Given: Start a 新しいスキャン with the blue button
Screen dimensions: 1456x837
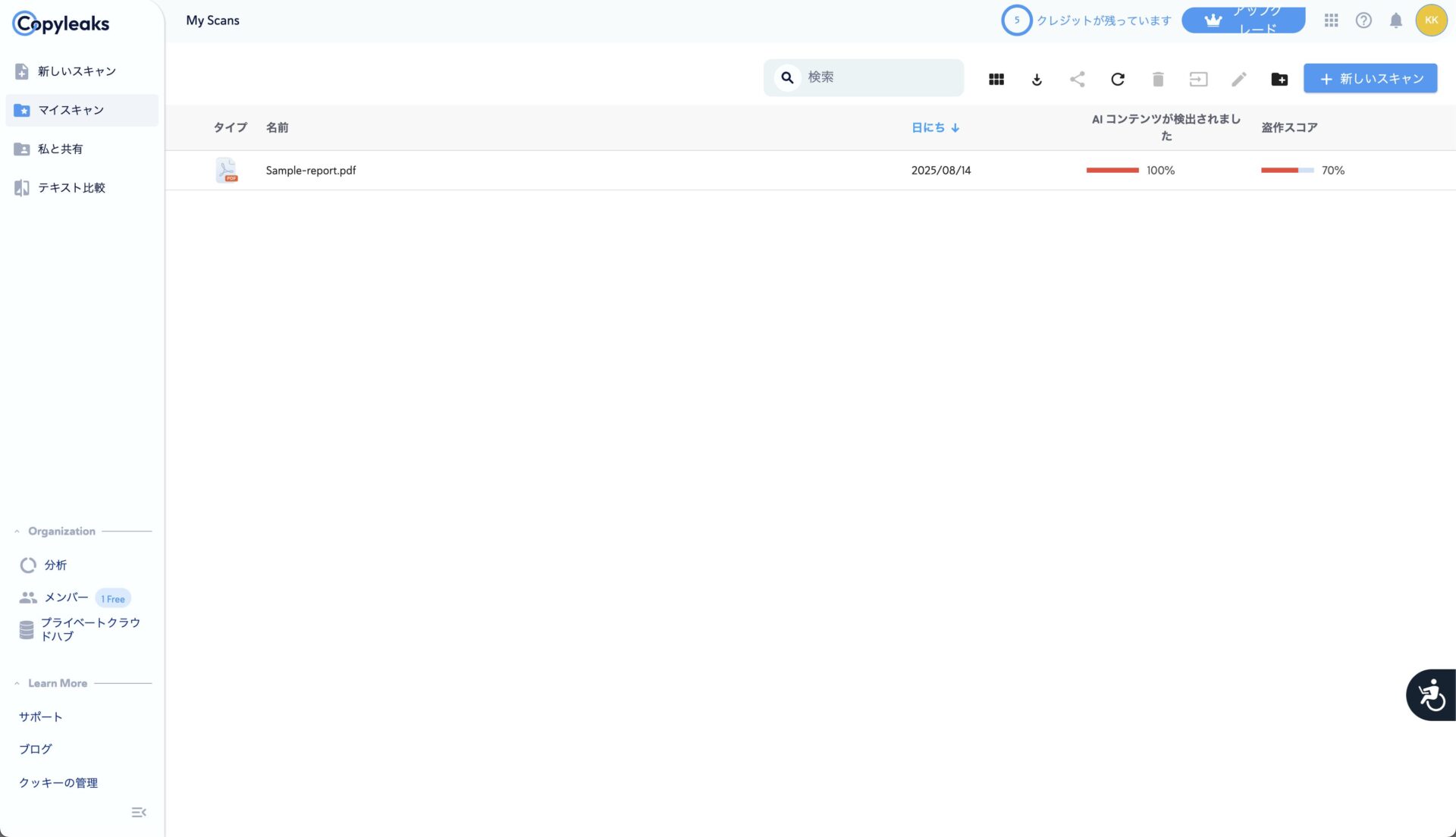Looking at the screenshot, I should coord(1370,77).
